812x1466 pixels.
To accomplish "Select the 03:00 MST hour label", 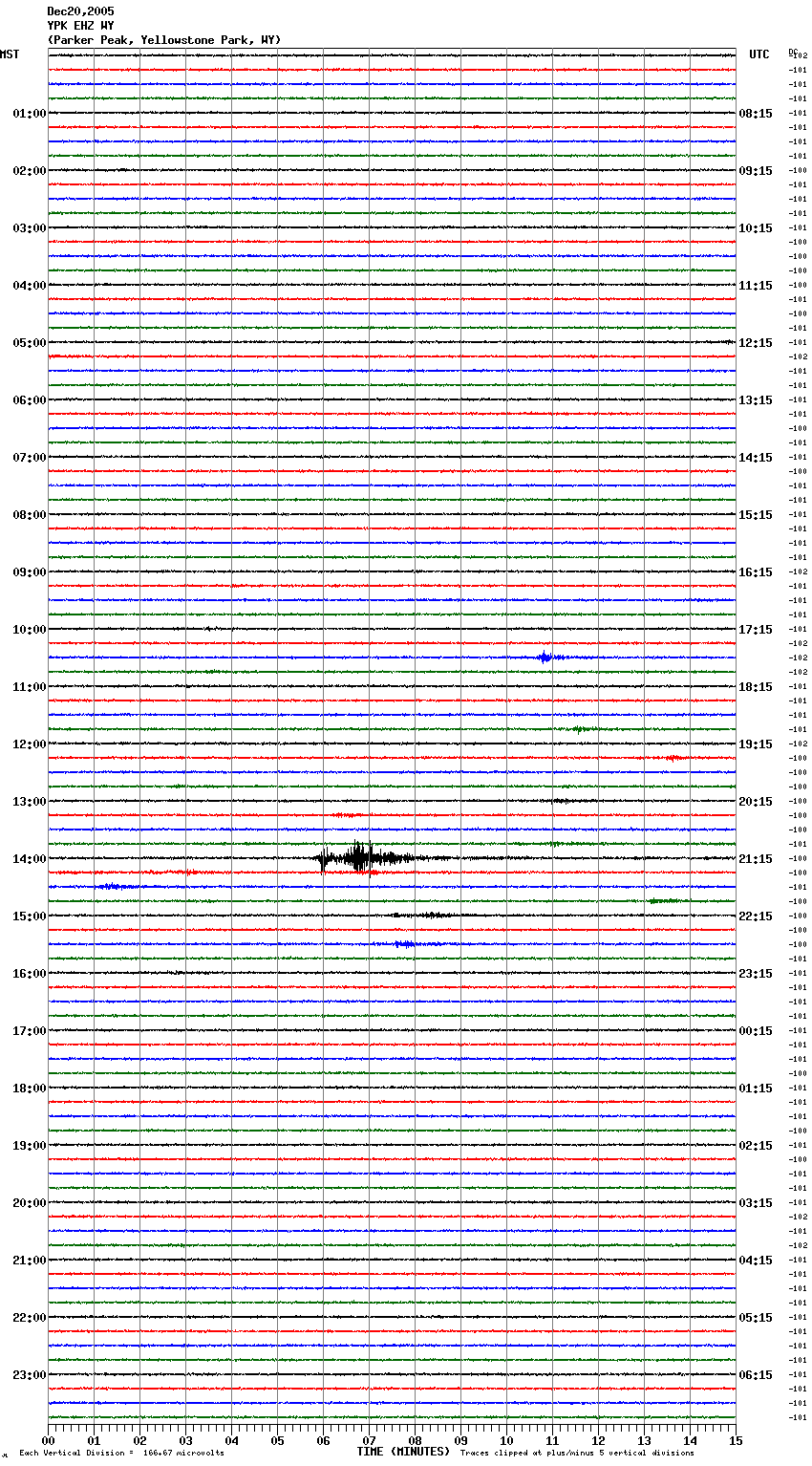I will click(30, 228).
